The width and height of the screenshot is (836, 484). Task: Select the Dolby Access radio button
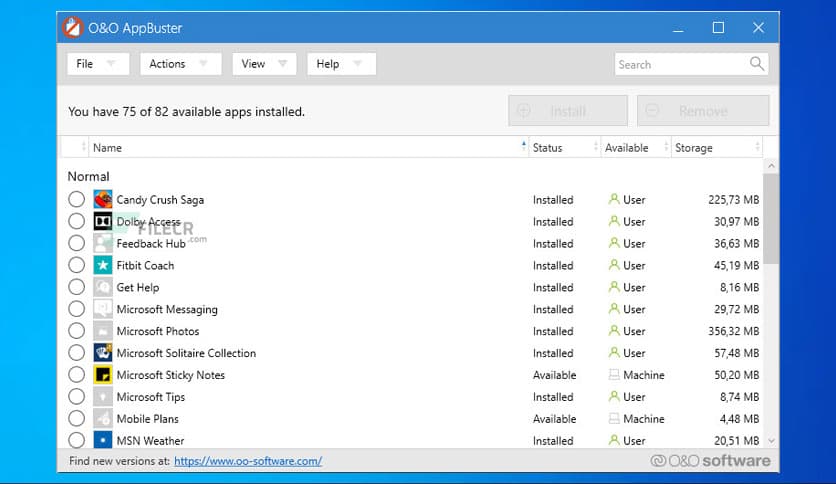[76, 221]
